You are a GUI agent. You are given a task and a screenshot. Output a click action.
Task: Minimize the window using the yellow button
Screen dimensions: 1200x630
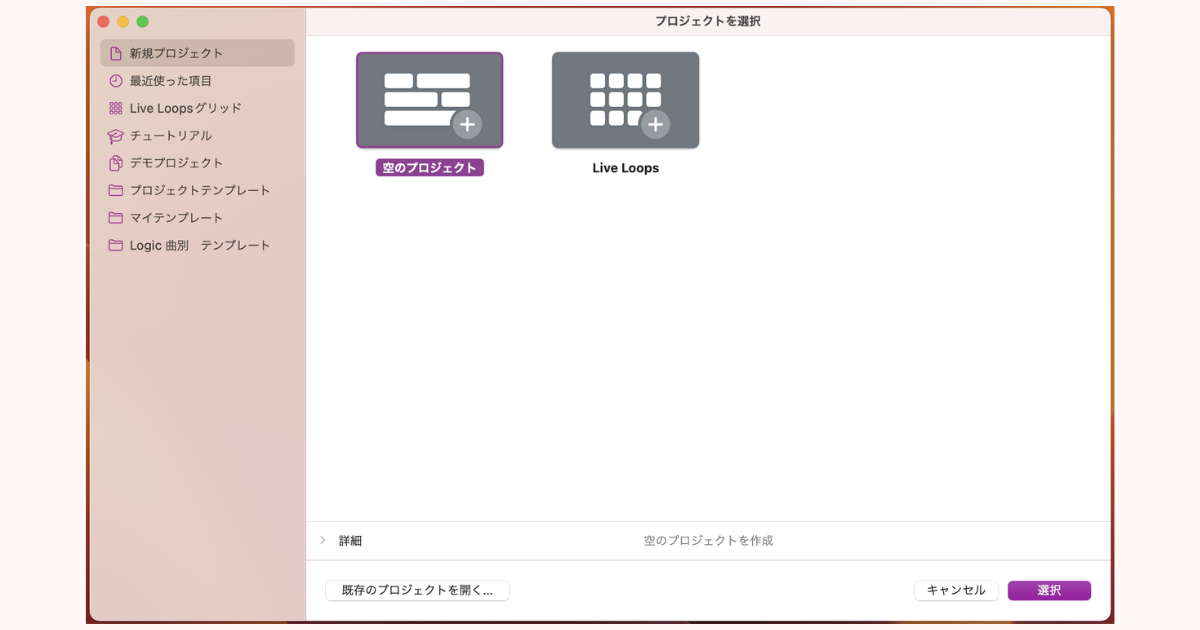(x=123, y=21)
